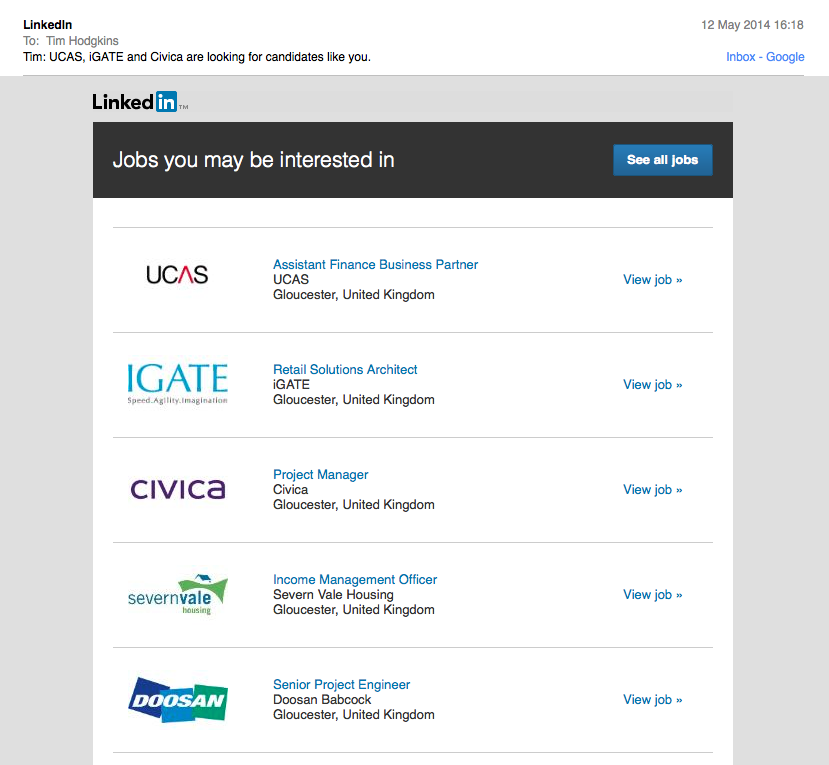
Task: Open the Inbox - Google mailbox link
Action: [x=765, y=57]
